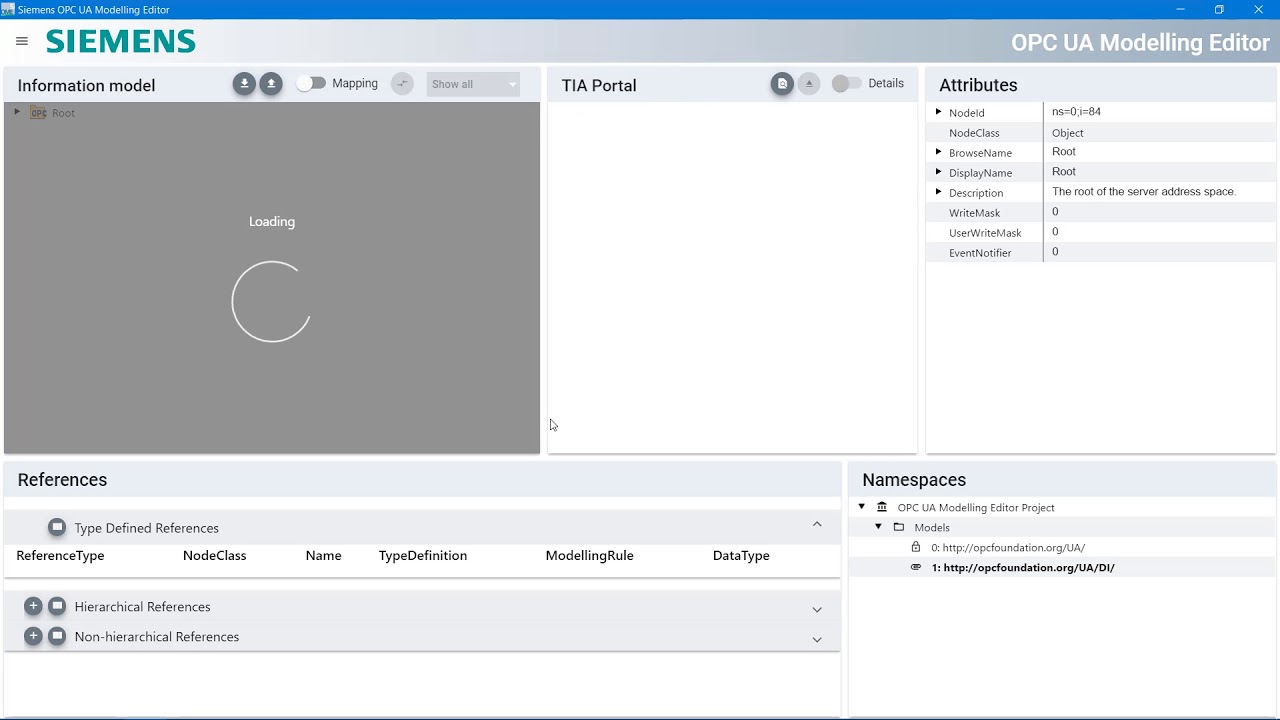
Task: Select namespace 0: http://opcfoundation.org/UA/
Action: pyautogui.click(x=1008, y=547)
